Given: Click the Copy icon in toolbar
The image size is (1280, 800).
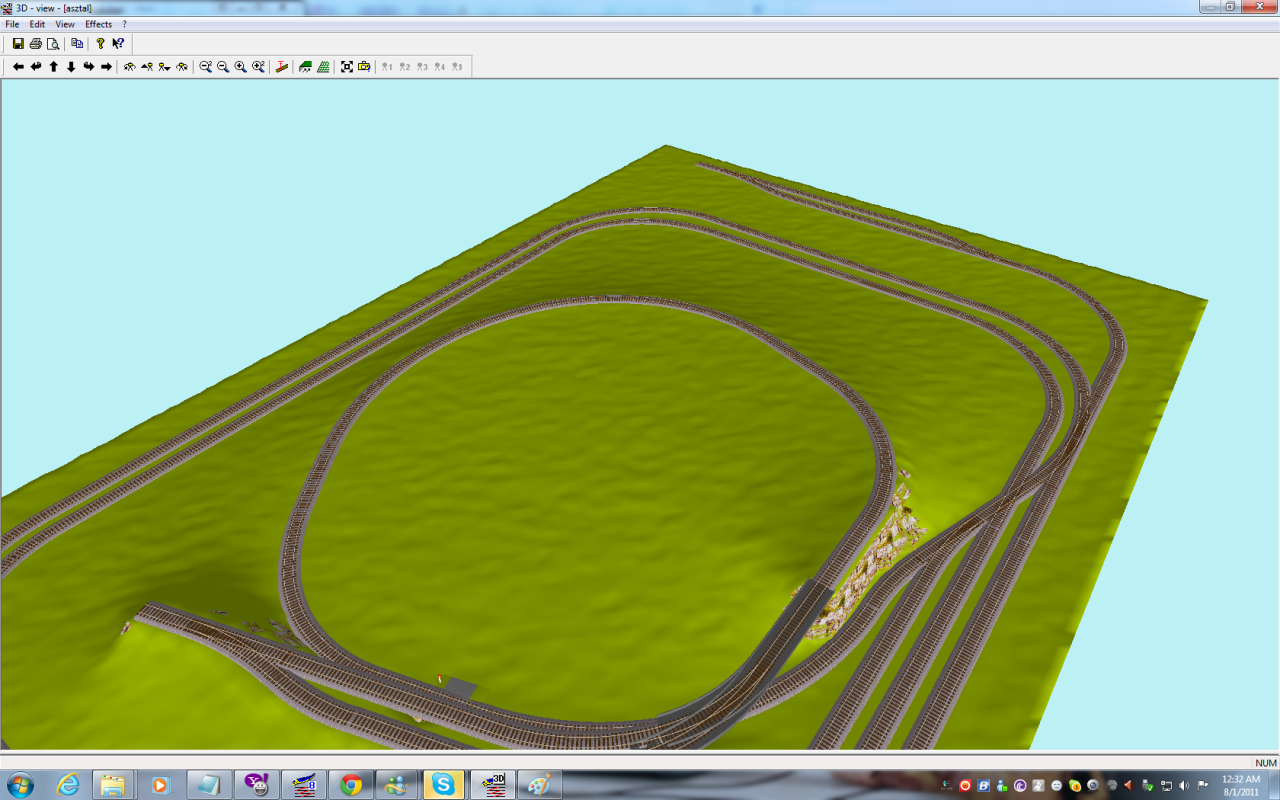Looking at the screenshot, I should point(77,44).
